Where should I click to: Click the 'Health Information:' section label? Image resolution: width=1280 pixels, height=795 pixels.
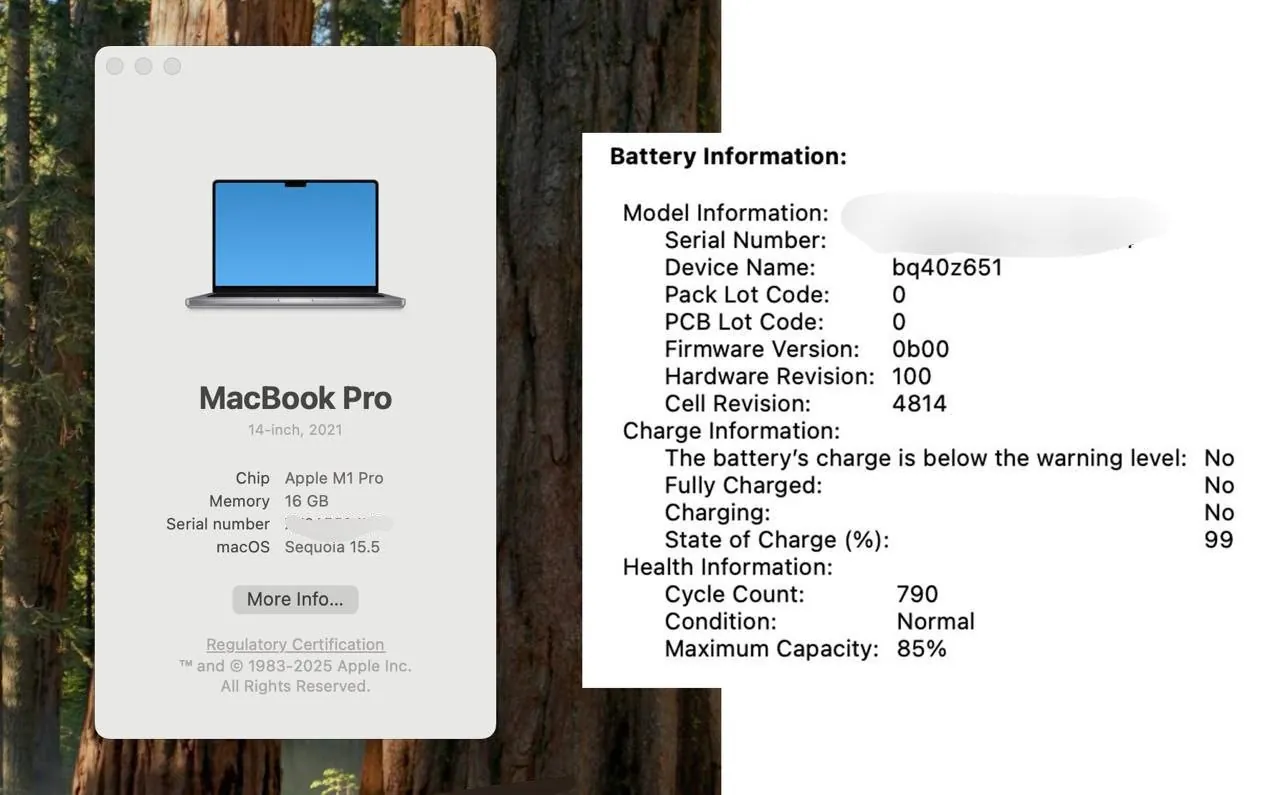(x=727, y=567)
